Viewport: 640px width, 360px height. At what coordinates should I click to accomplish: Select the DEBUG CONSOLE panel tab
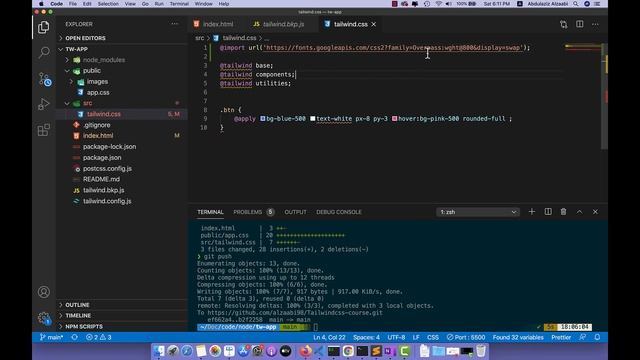pos(339,212)
